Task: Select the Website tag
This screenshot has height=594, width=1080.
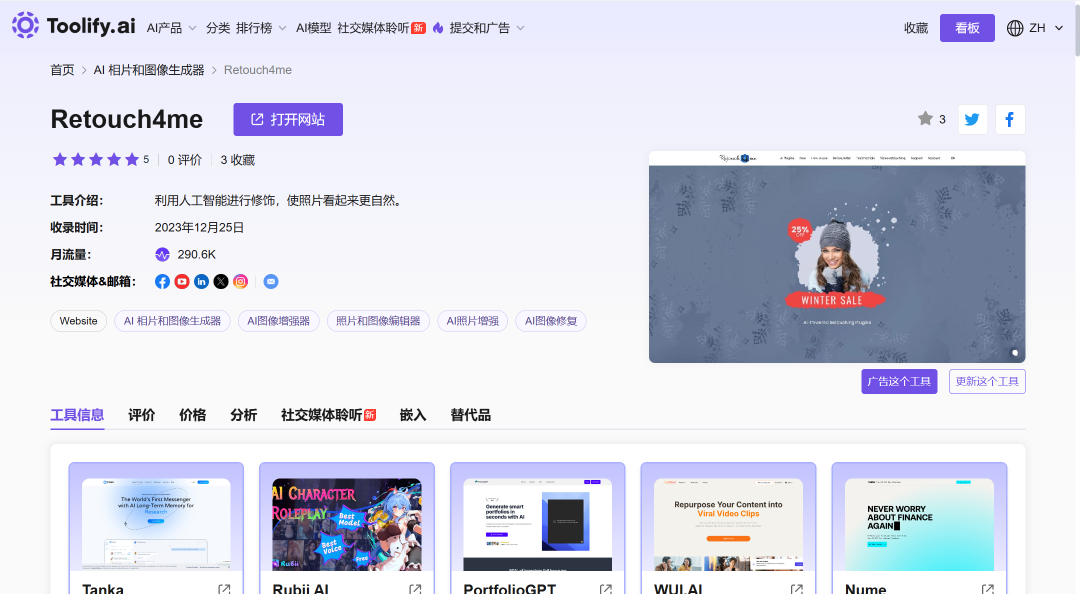Action: [x=79, y=321]
